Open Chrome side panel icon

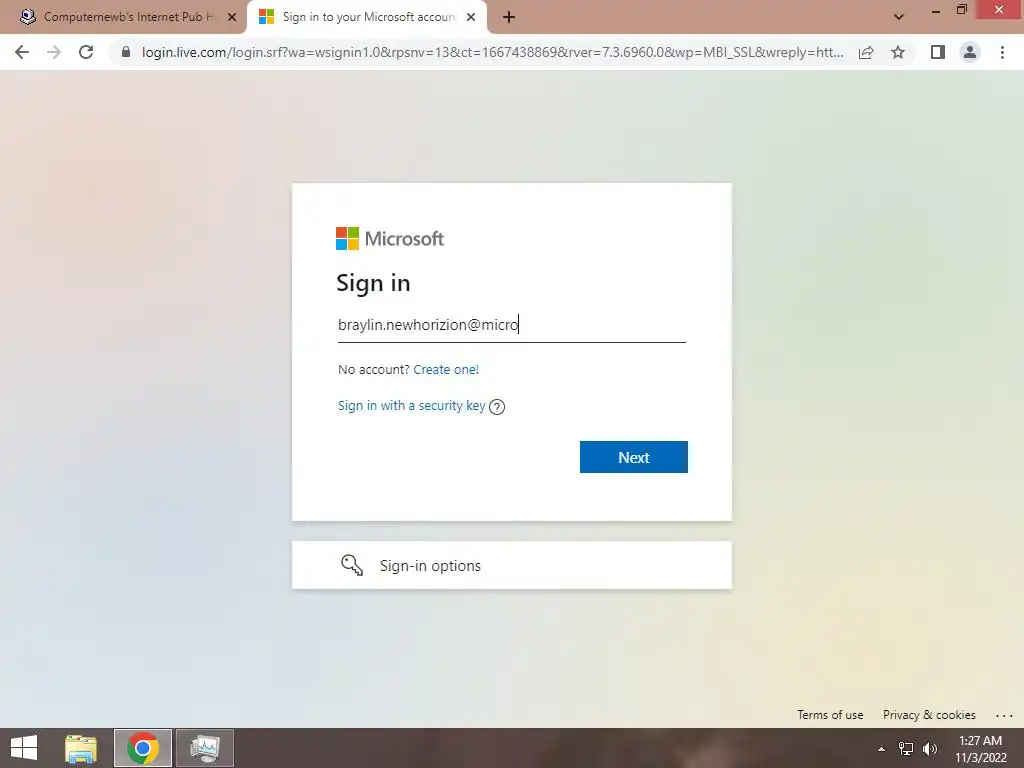(938, 52)
